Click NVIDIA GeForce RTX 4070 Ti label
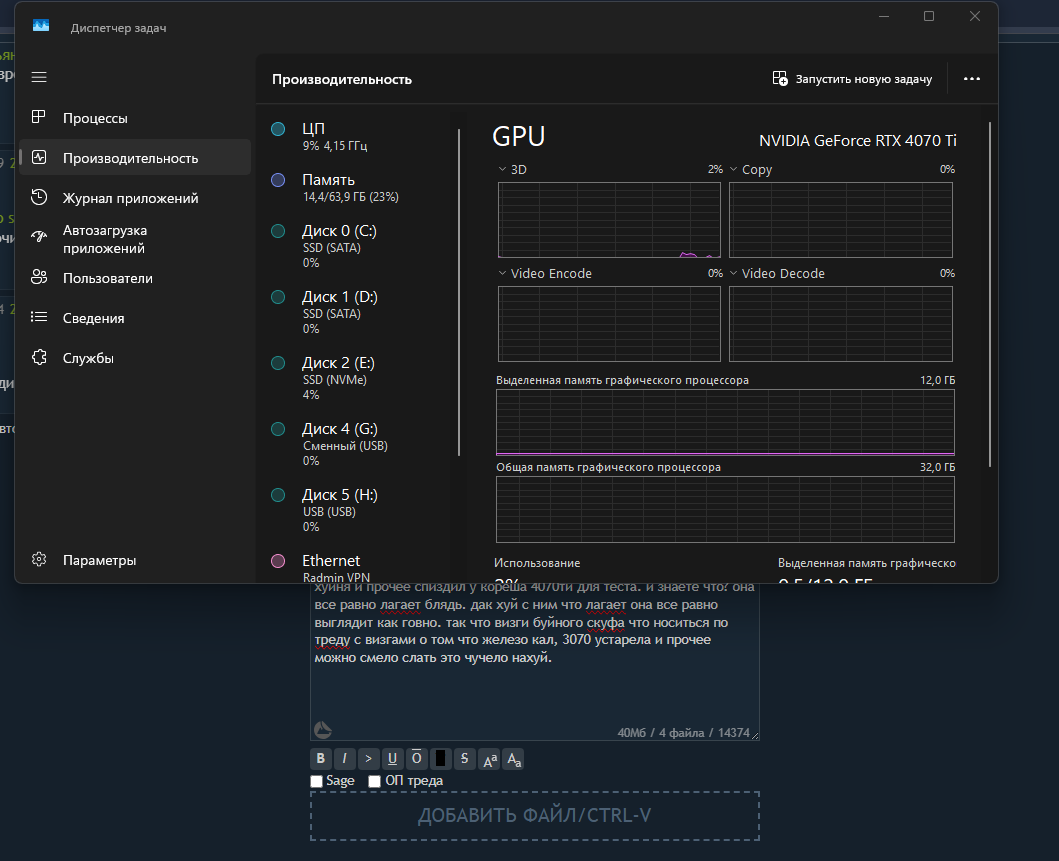Image resolution: width=1059 pixels, height=861 pixels. pyautogui.click(x=858, y=140)
